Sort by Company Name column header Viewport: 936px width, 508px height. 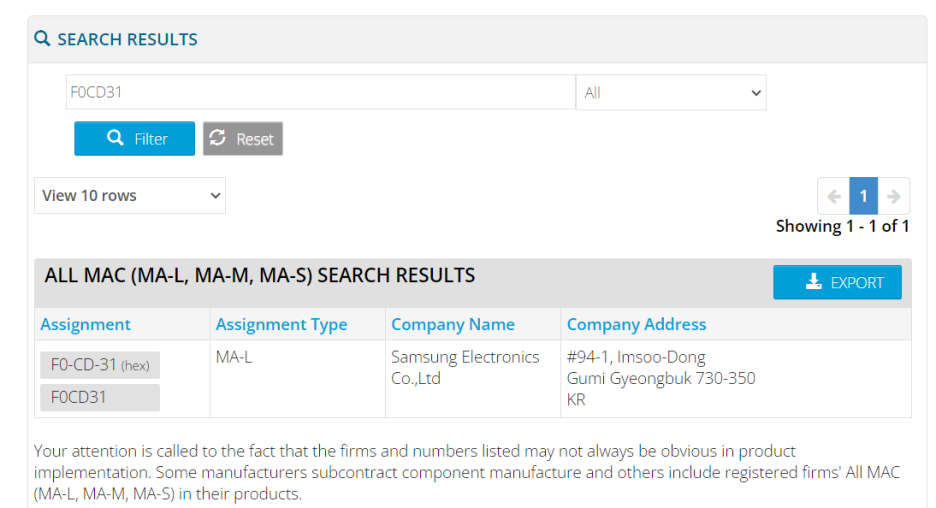pos(452,324)
